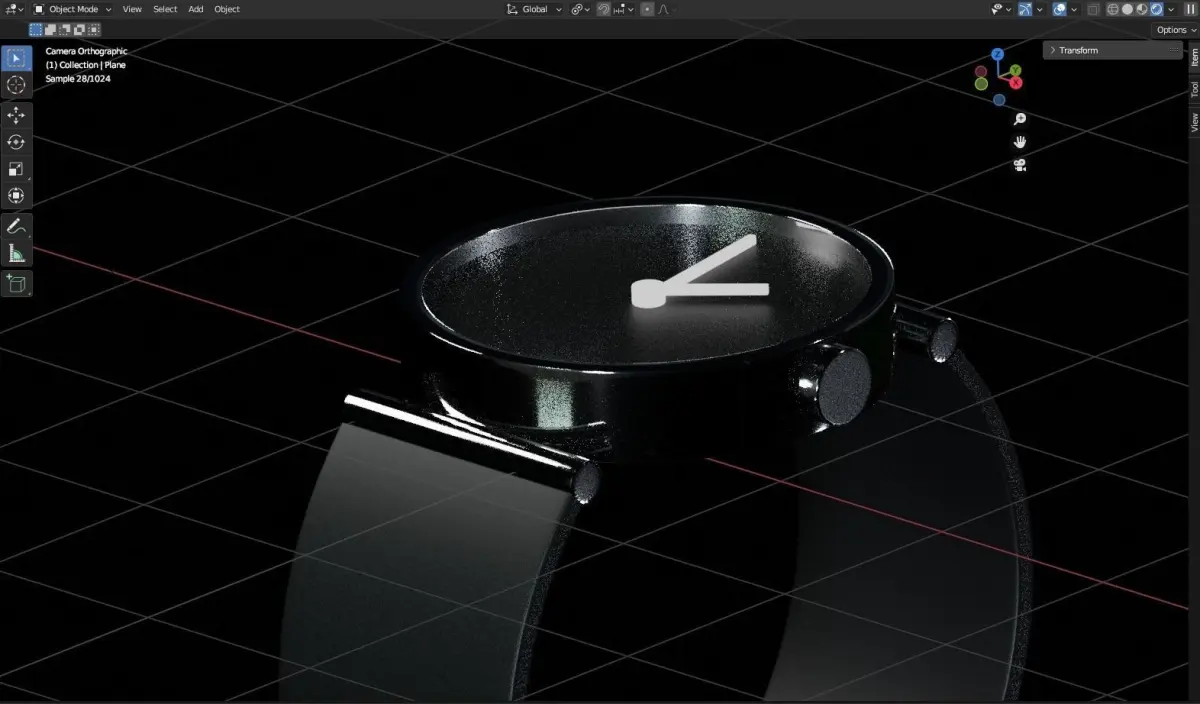This screenshot has width=1200, height=704.
Task: Click the negative Z axis gizmo ball
Action: tap(999, 100)
